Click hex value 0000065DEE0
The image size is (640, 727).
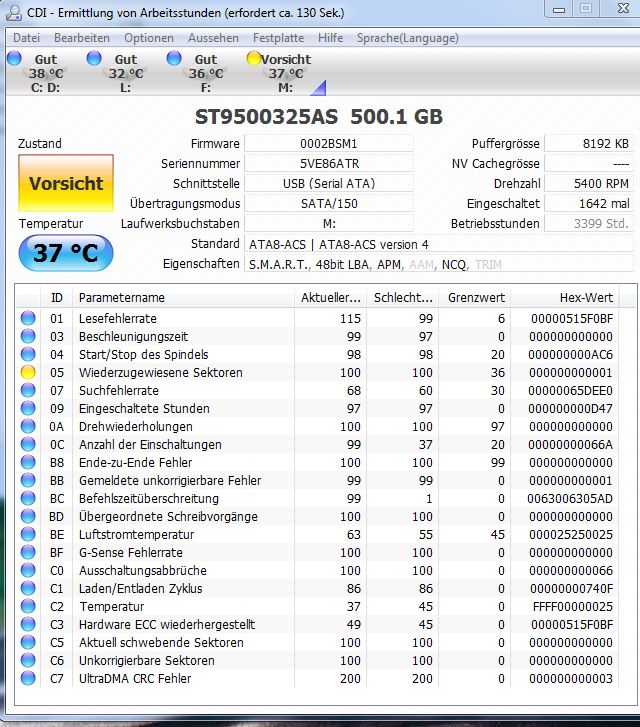click(x=570, y=390)
